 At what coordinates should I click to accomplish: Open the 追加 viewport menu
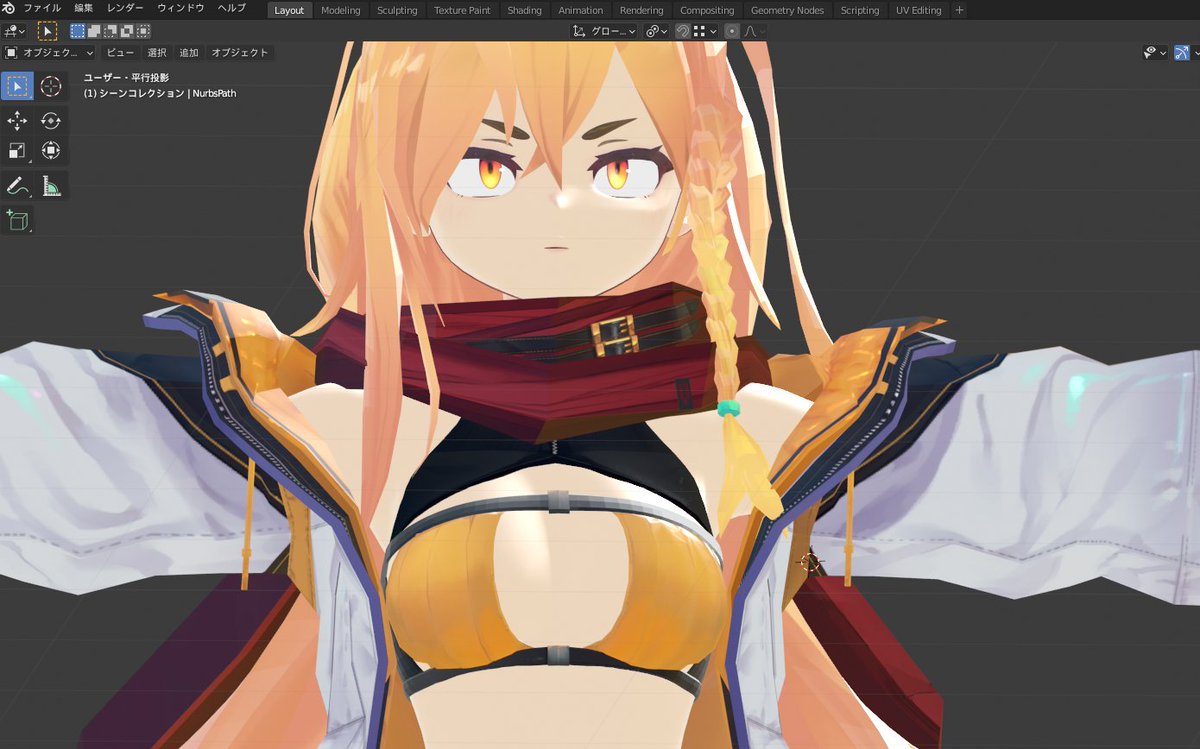point(189,52)
